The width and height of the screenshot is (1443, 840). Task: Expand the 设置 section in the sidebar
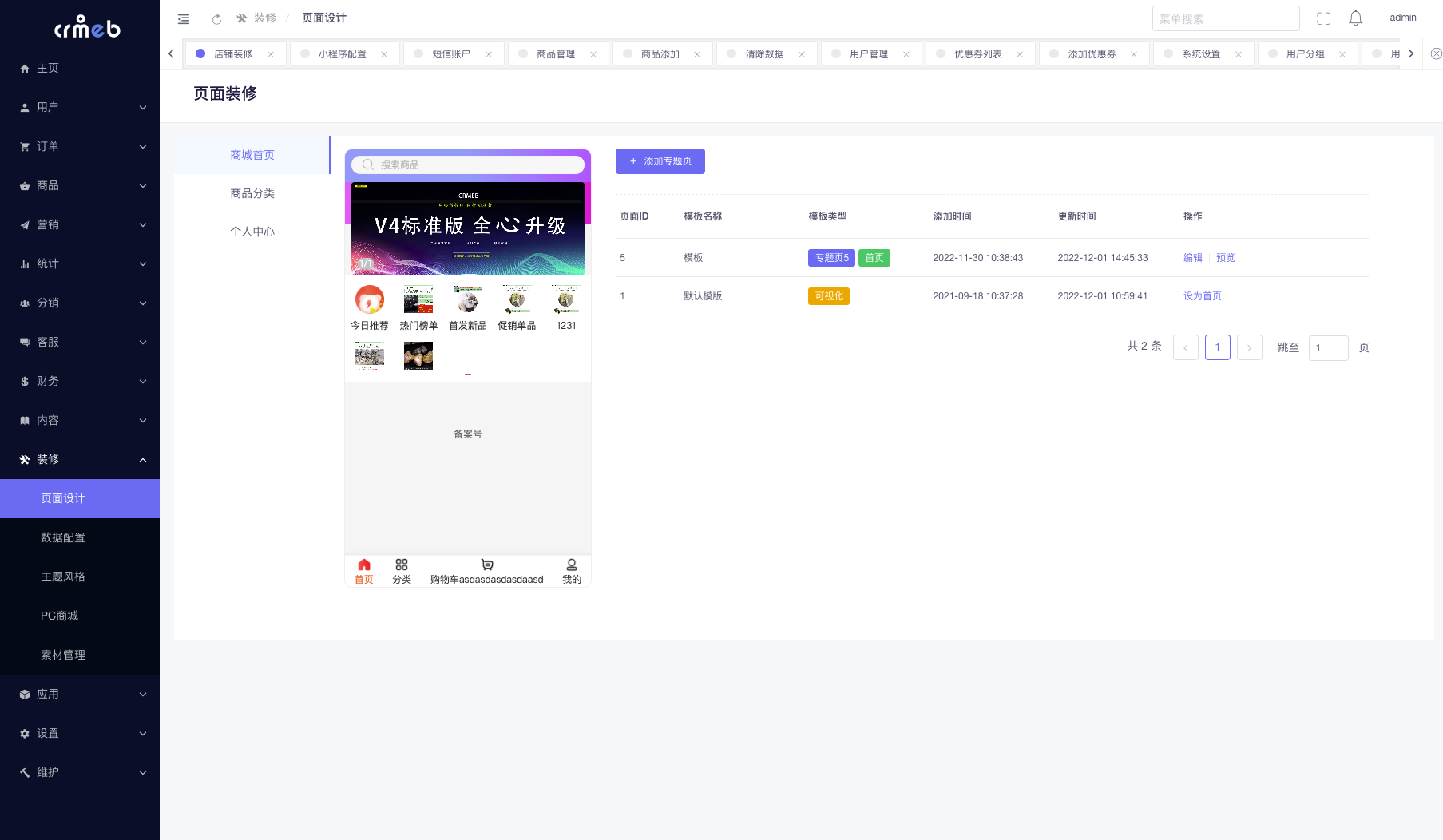tap(80, 733)
